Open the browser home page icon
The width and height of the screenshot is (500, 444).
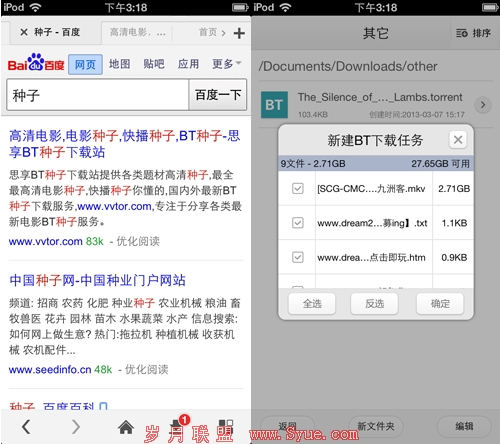(x=126, y=427)
